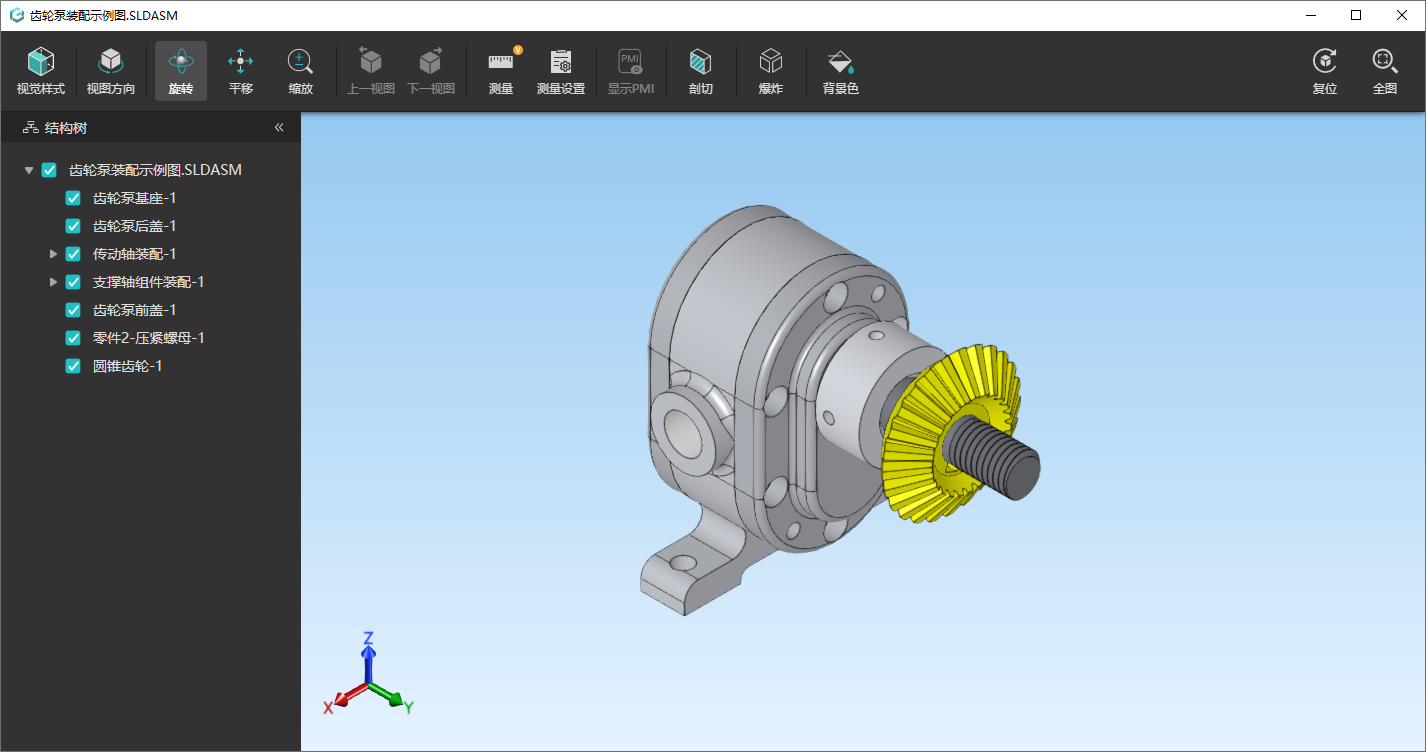Collapse the 结构树 panel with the chevron
The width and height of the screenshot is (1426, 752).
(x=279, y=128)
